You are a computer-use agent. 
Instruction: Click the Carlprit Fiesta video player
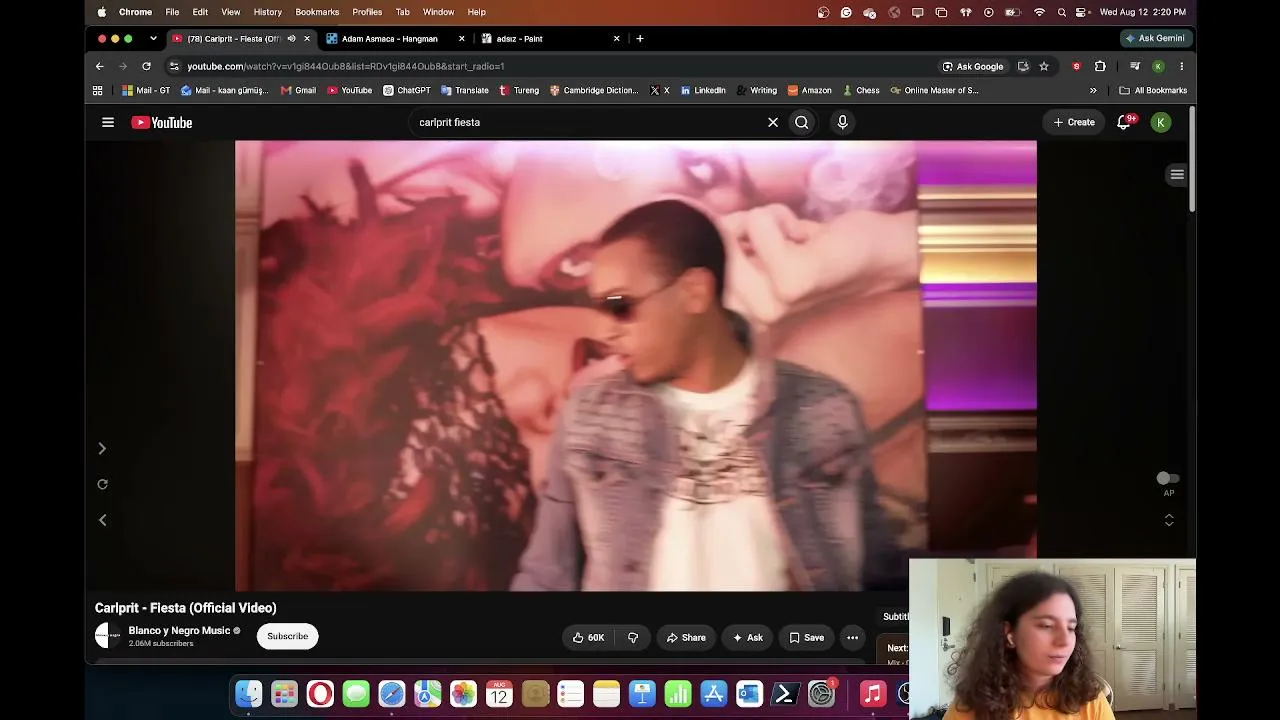[x=636, y=365]
